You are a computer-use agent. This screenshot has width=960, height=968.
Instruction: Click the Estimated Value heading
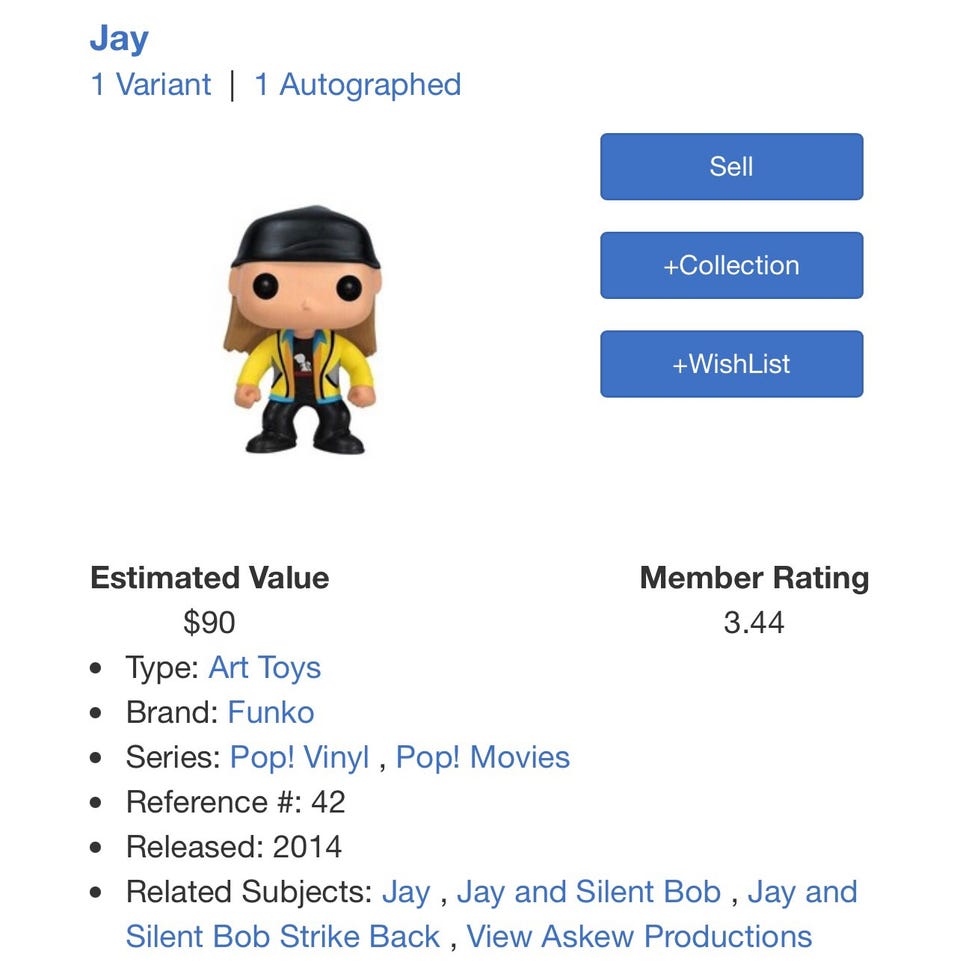[x=209, y=578]
